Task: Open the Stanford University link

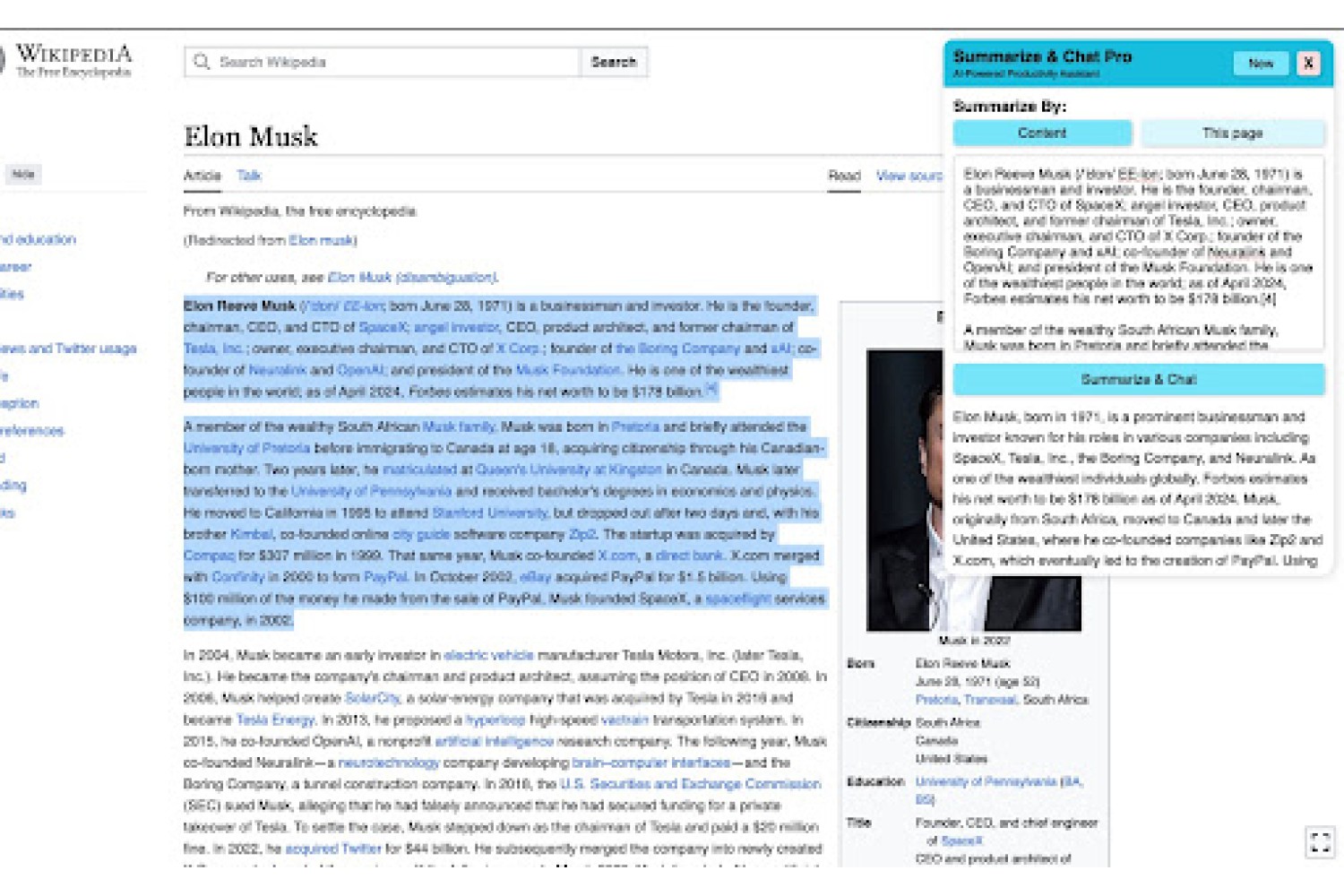Action: click(489, 513)
